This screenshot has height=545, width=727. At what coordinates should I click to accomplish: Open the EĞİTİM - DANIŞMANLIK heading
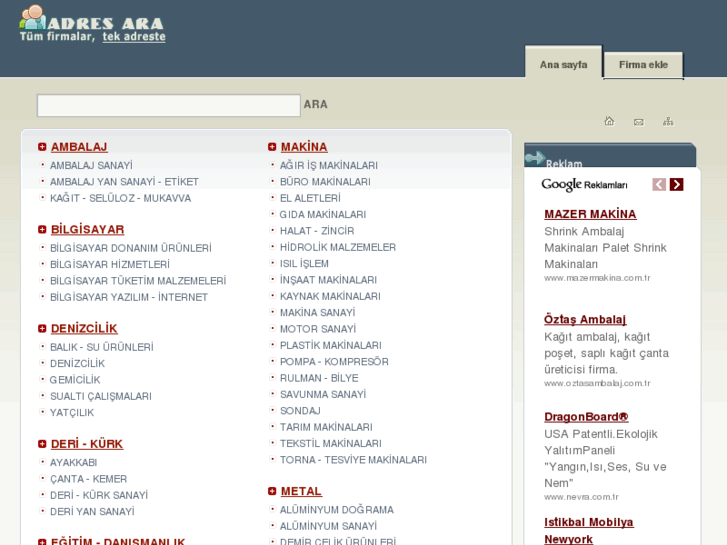[118, 541]
